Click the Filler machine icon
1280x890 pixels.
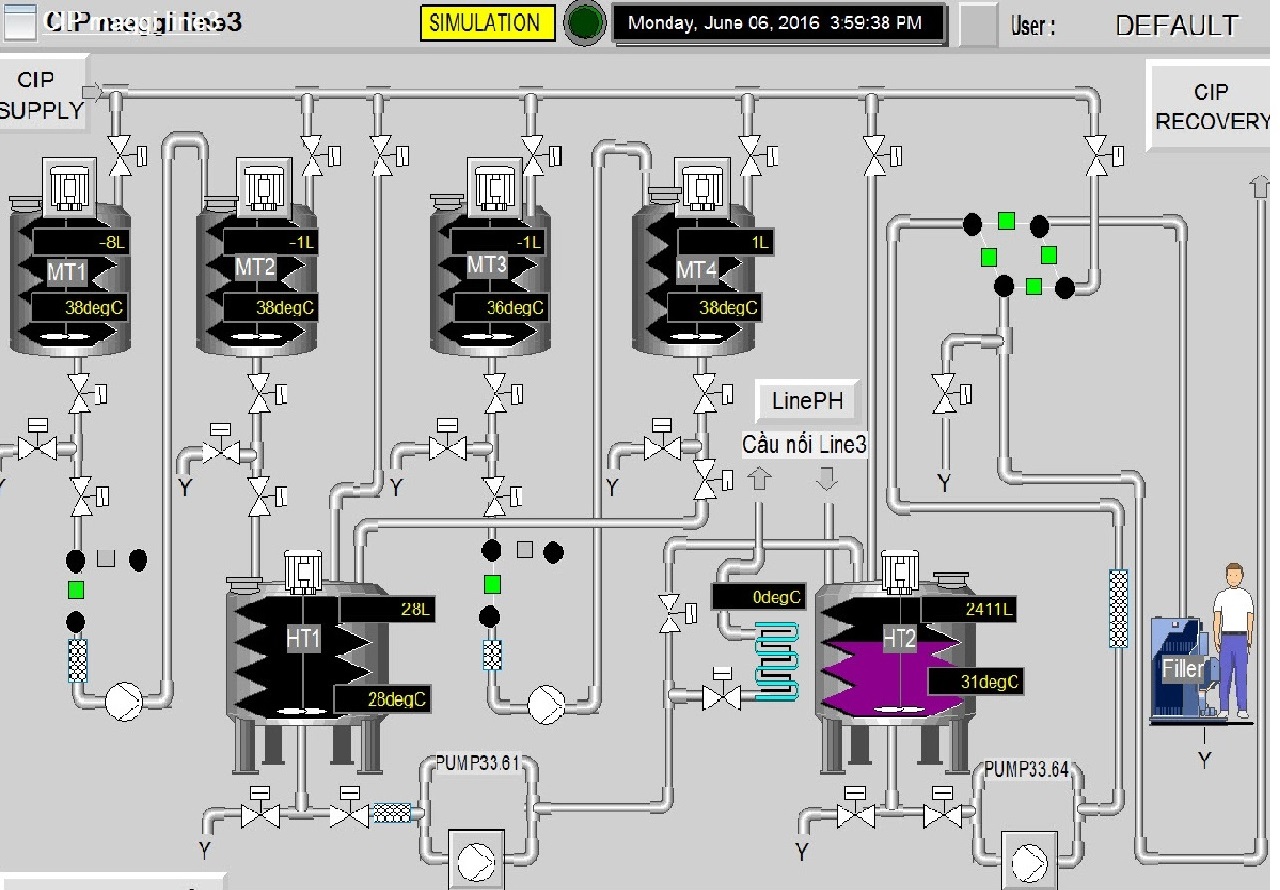tap(1181, 667)
